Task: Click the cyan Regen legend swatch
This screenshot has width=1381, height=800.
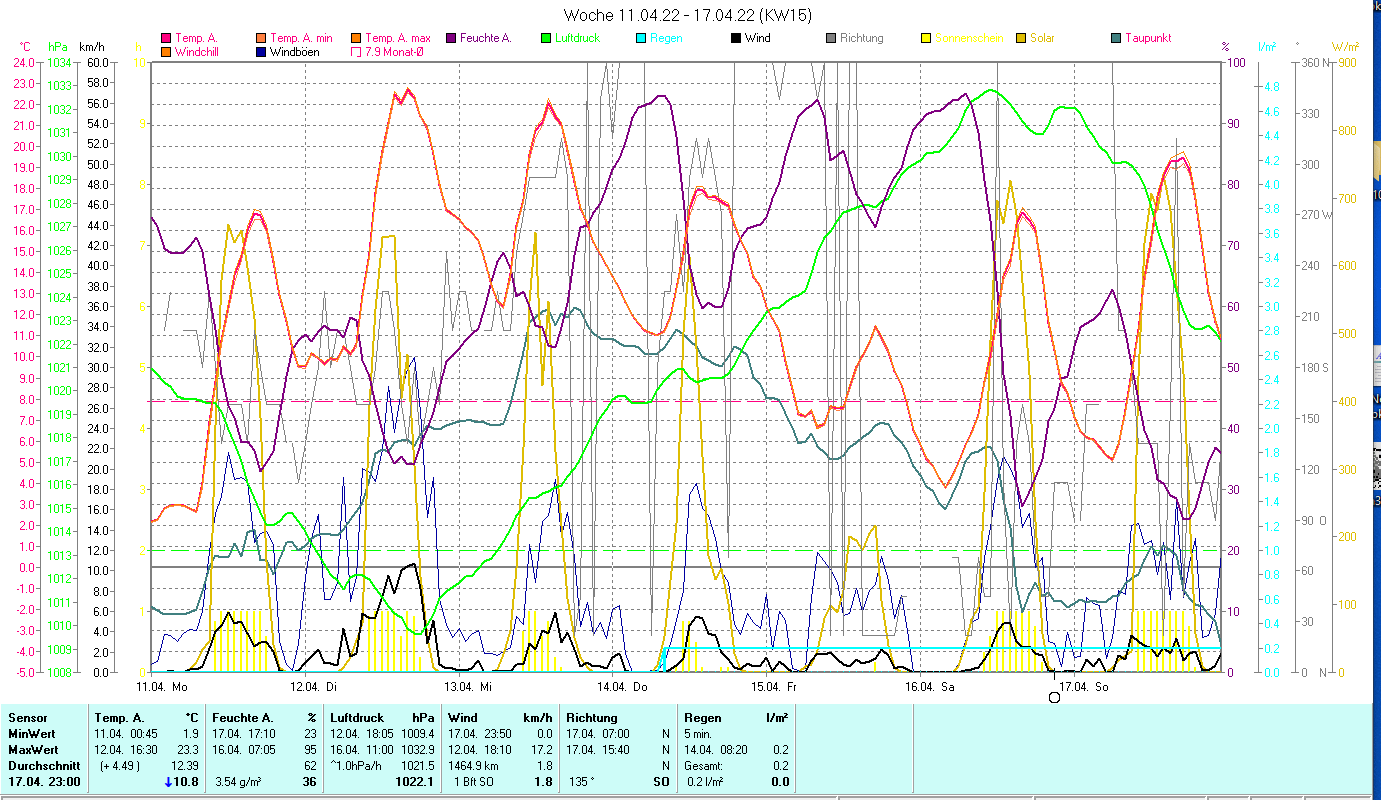Action: [x=641, y=38]
